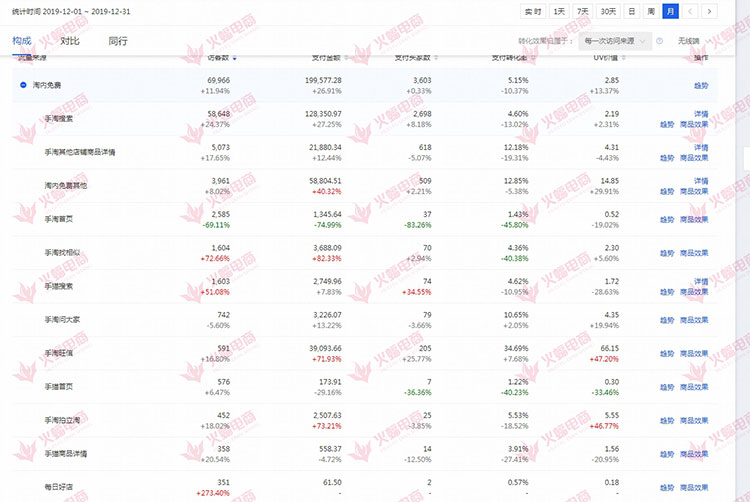750x502 pixels.
Task: Sort by 支付买家数 column arrow
Action: (x=436, y=58)
